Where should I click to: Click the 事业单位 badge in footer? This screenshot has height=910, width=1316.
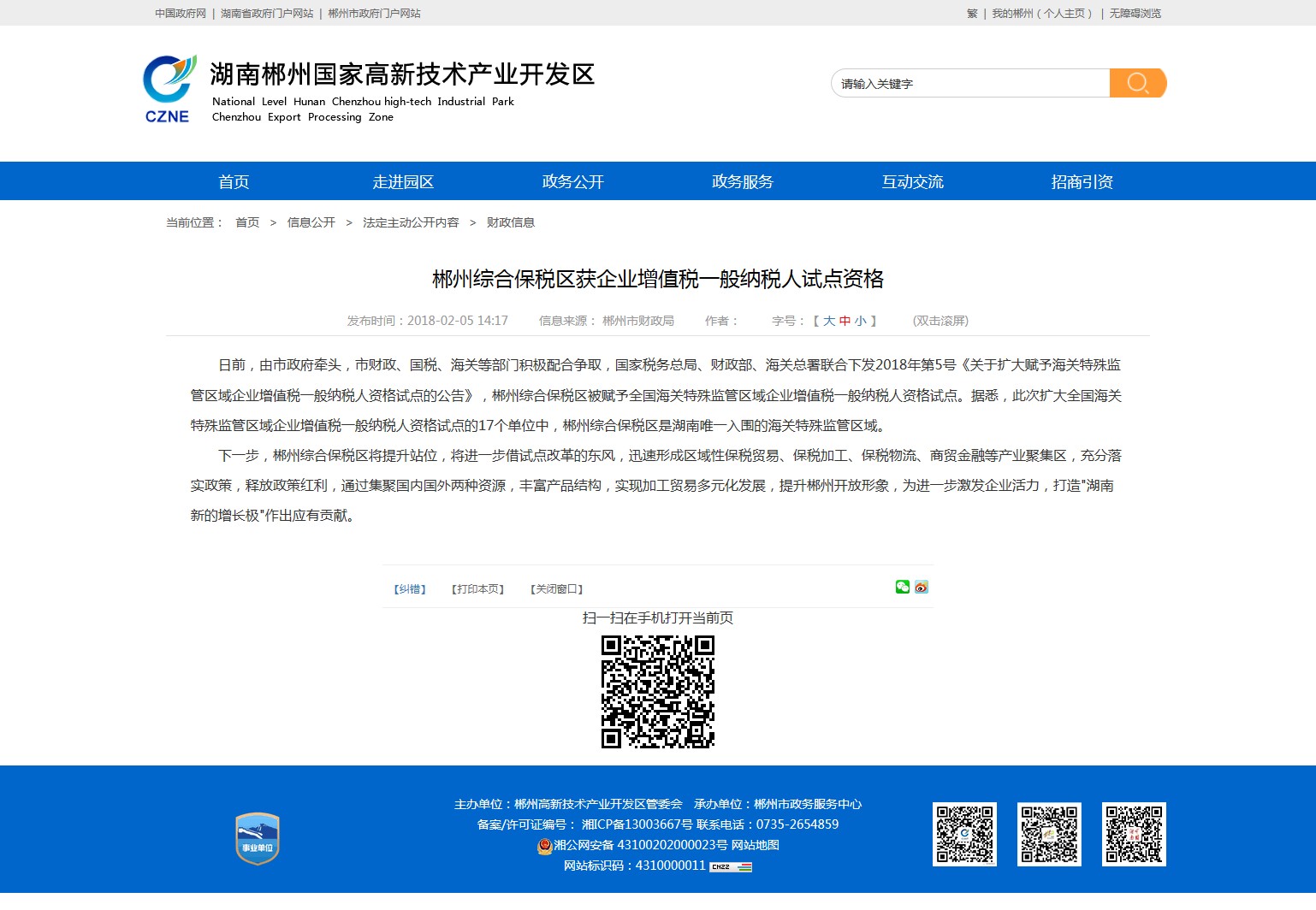tap(258, 838)
